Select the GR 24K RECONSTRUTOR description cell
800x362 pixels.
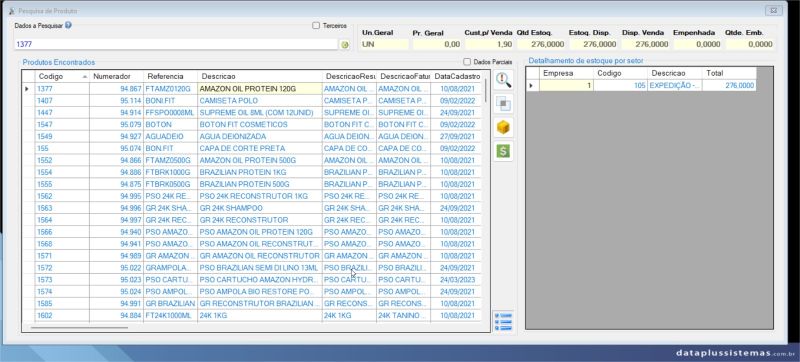pyautogui.click(x=260, y=220)
